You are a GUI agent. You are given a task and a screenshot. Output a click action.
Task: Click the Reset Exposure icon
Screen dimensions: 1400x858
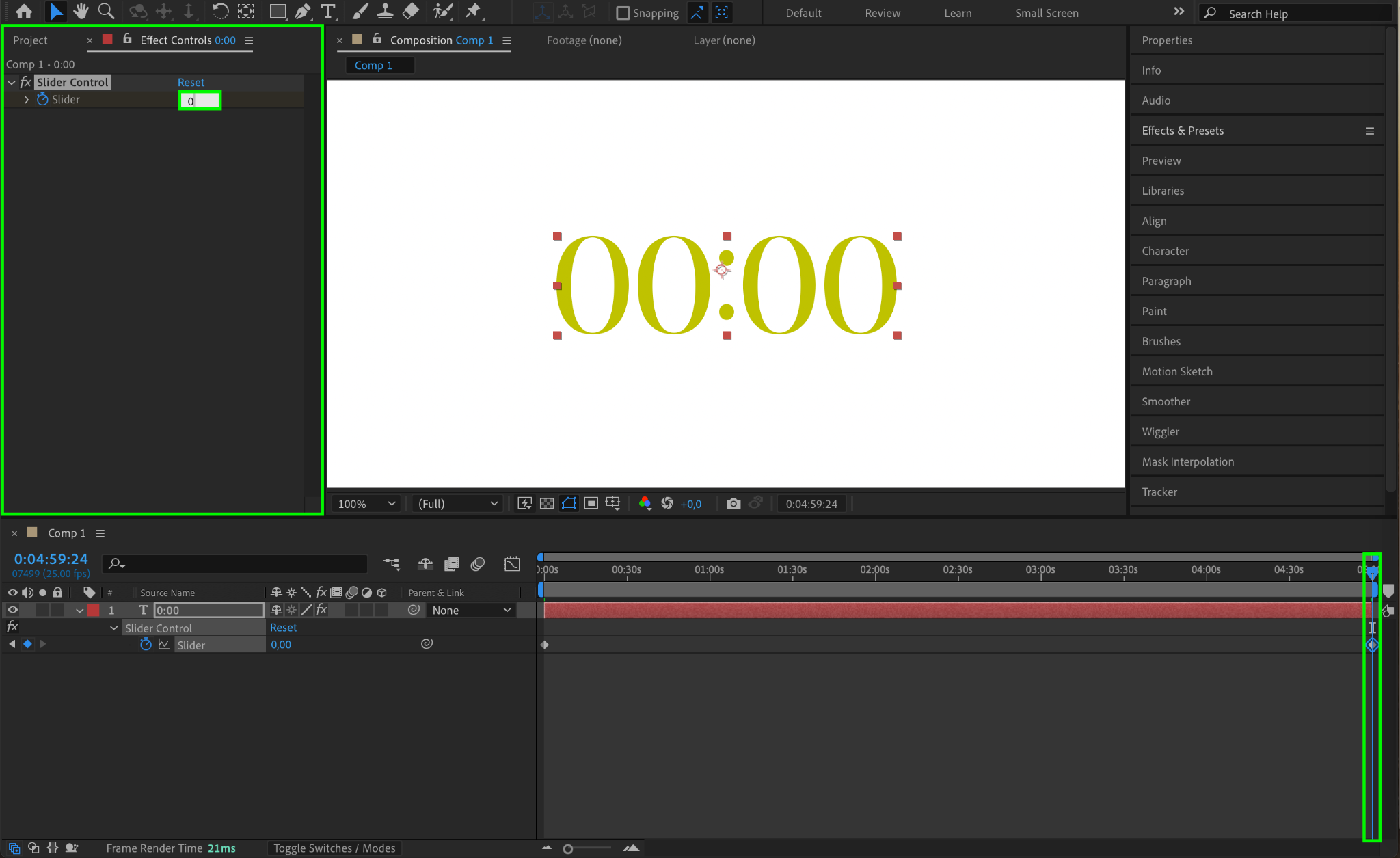[667, 504]
